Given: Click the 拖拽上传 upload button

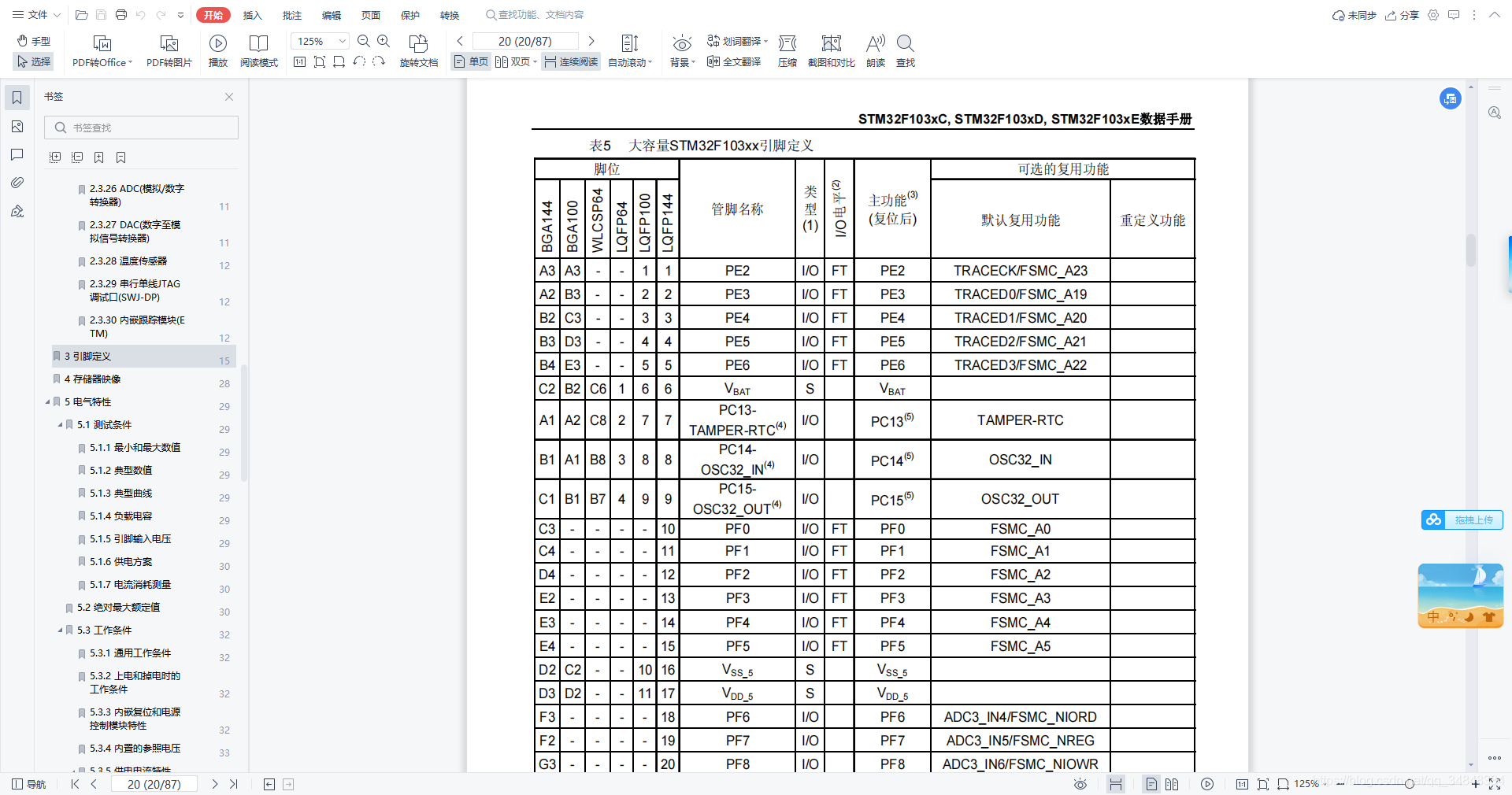Looking at the screenshot, I should click(x=1462, y=520).
